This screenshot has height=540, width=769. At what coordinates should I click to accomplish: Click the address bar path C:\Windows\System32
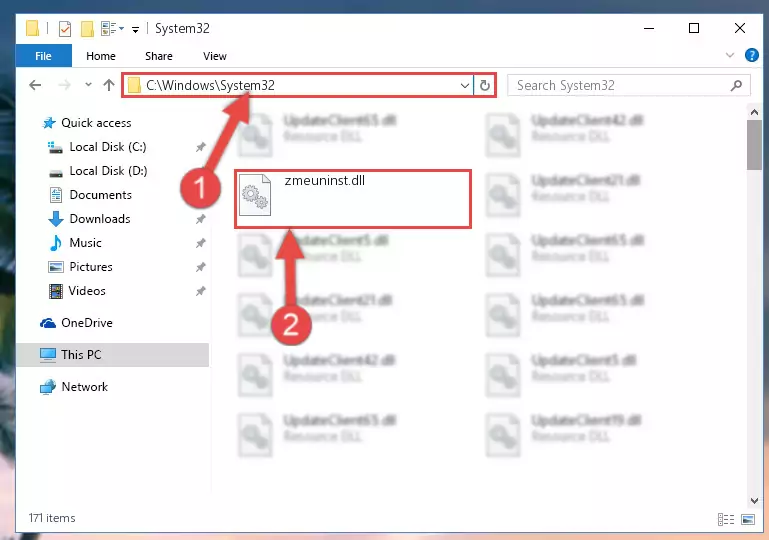tap(210, 85)
